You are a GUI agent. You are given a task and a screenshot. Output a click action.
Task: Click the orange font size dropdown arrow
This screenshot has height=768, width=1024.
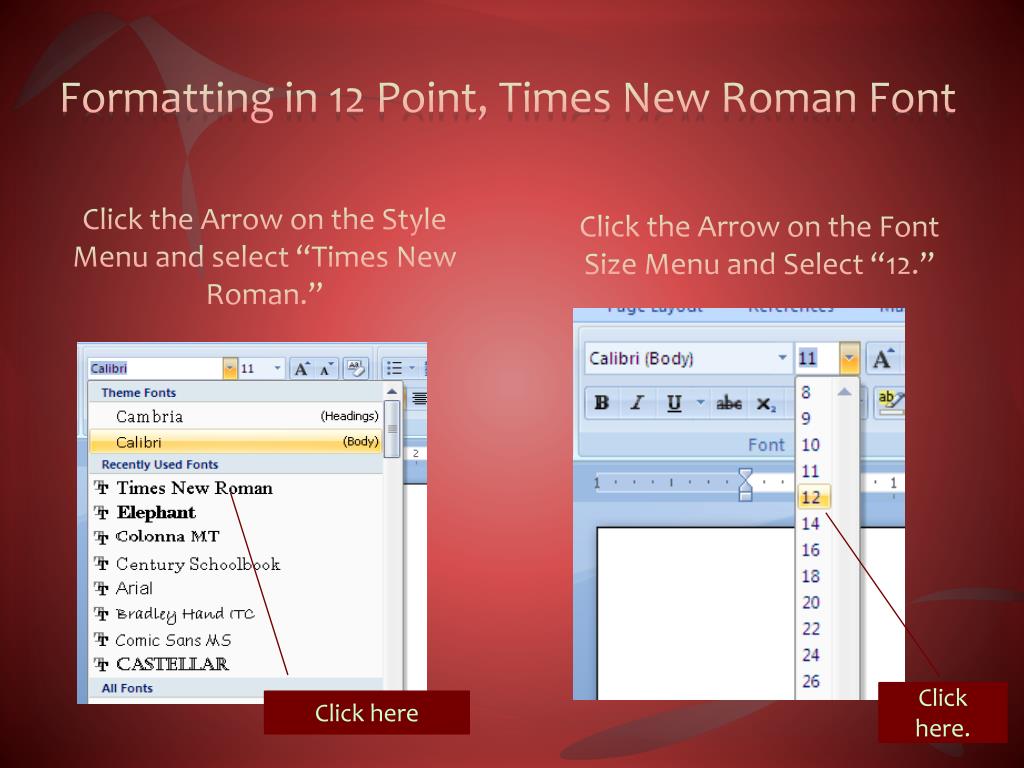(849, 358)
